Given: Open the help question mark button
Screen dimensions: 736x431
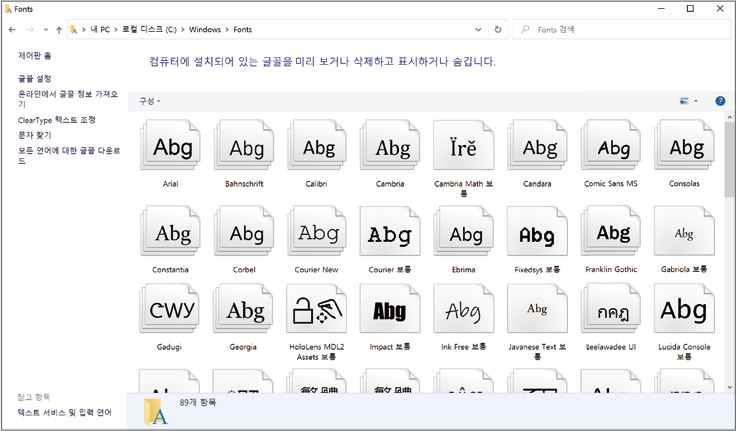Looking at the screenshot, I should pyautogui.click(x=720, y=101).
